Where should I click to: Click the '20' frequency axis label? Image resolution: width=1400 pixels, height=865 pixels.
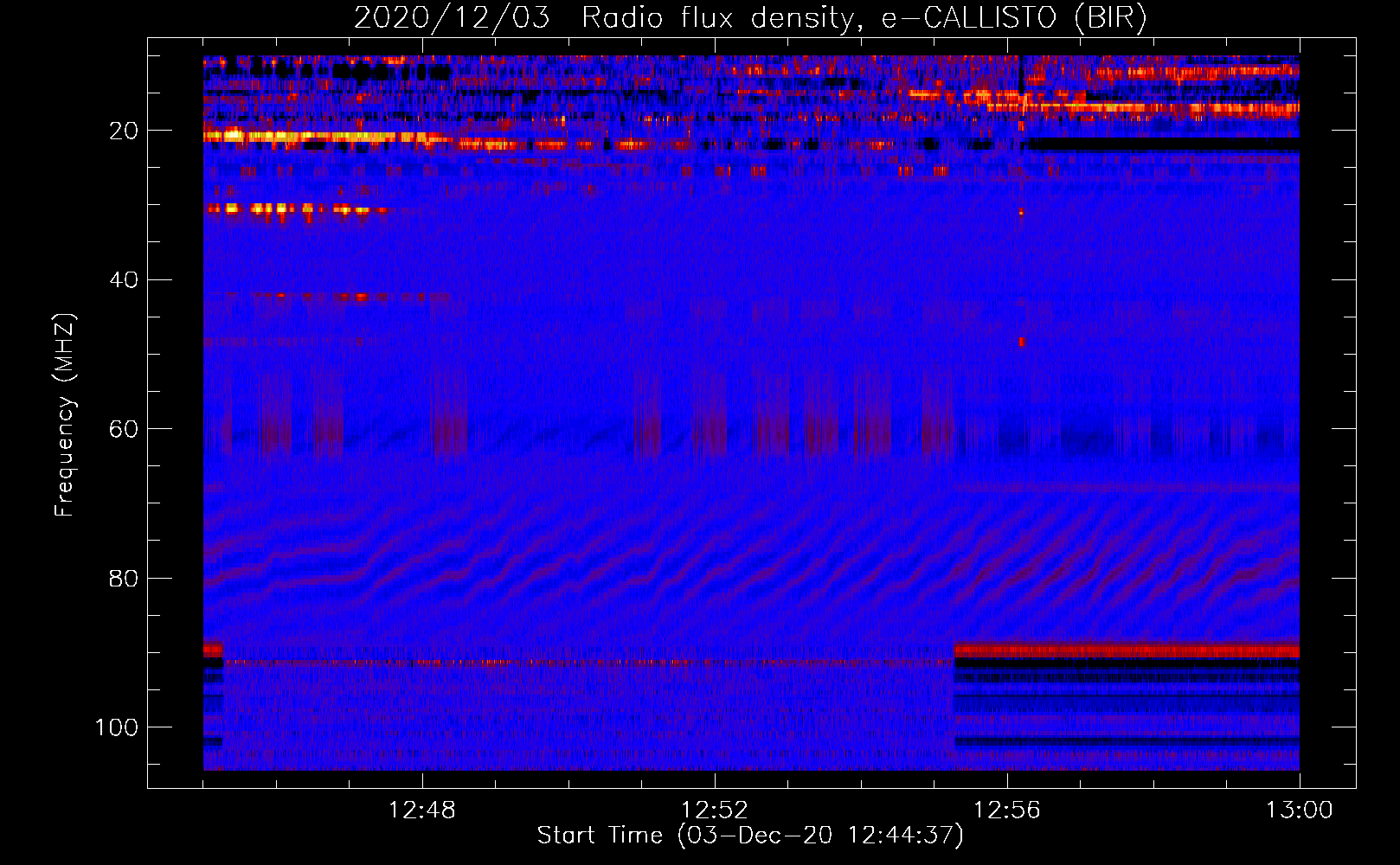125,131
